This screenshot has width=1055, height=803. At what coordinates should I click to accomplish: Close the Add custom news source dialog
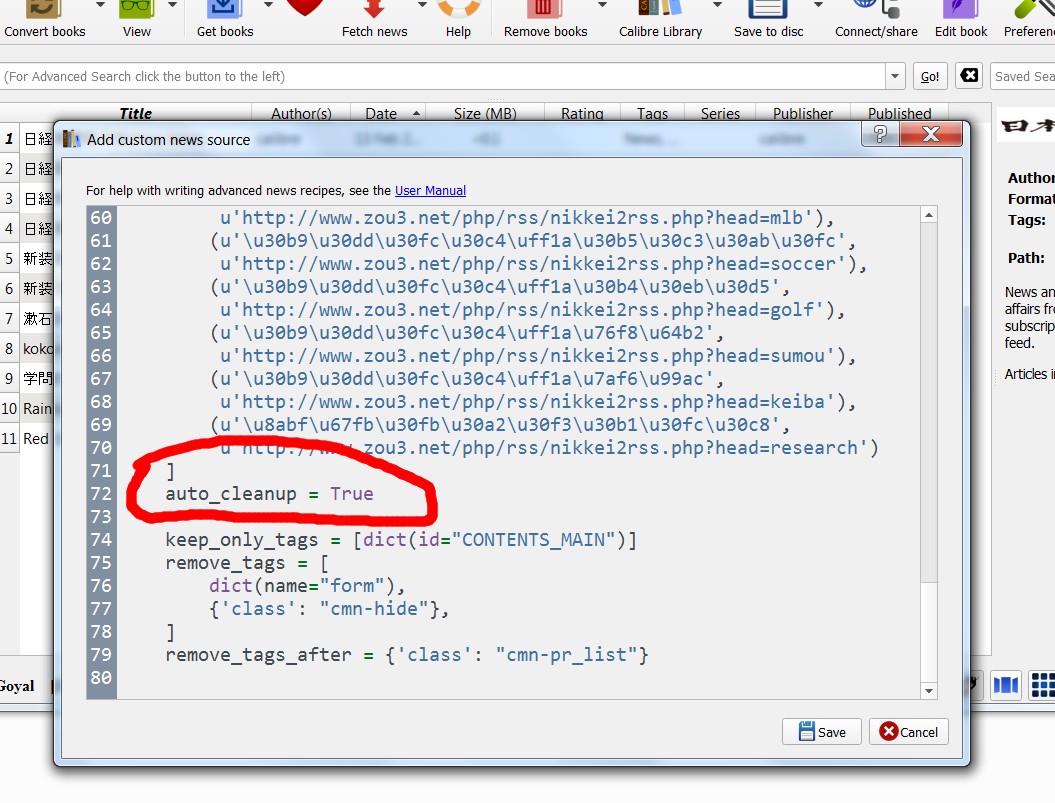point(931,135)
